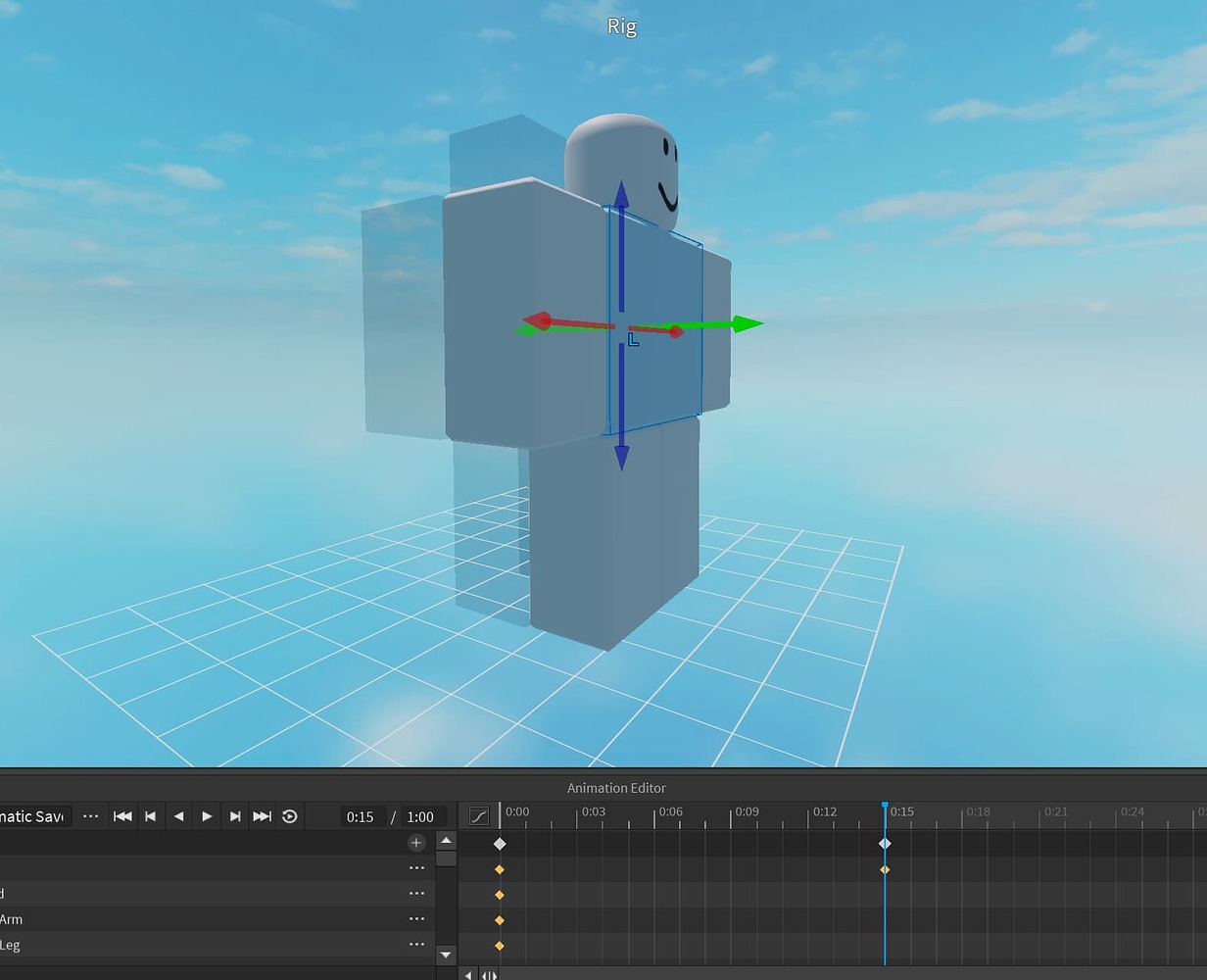The image size is (1207, 980).
Task: Open the options menu for the Arm track
Action: tap(416, 918)
